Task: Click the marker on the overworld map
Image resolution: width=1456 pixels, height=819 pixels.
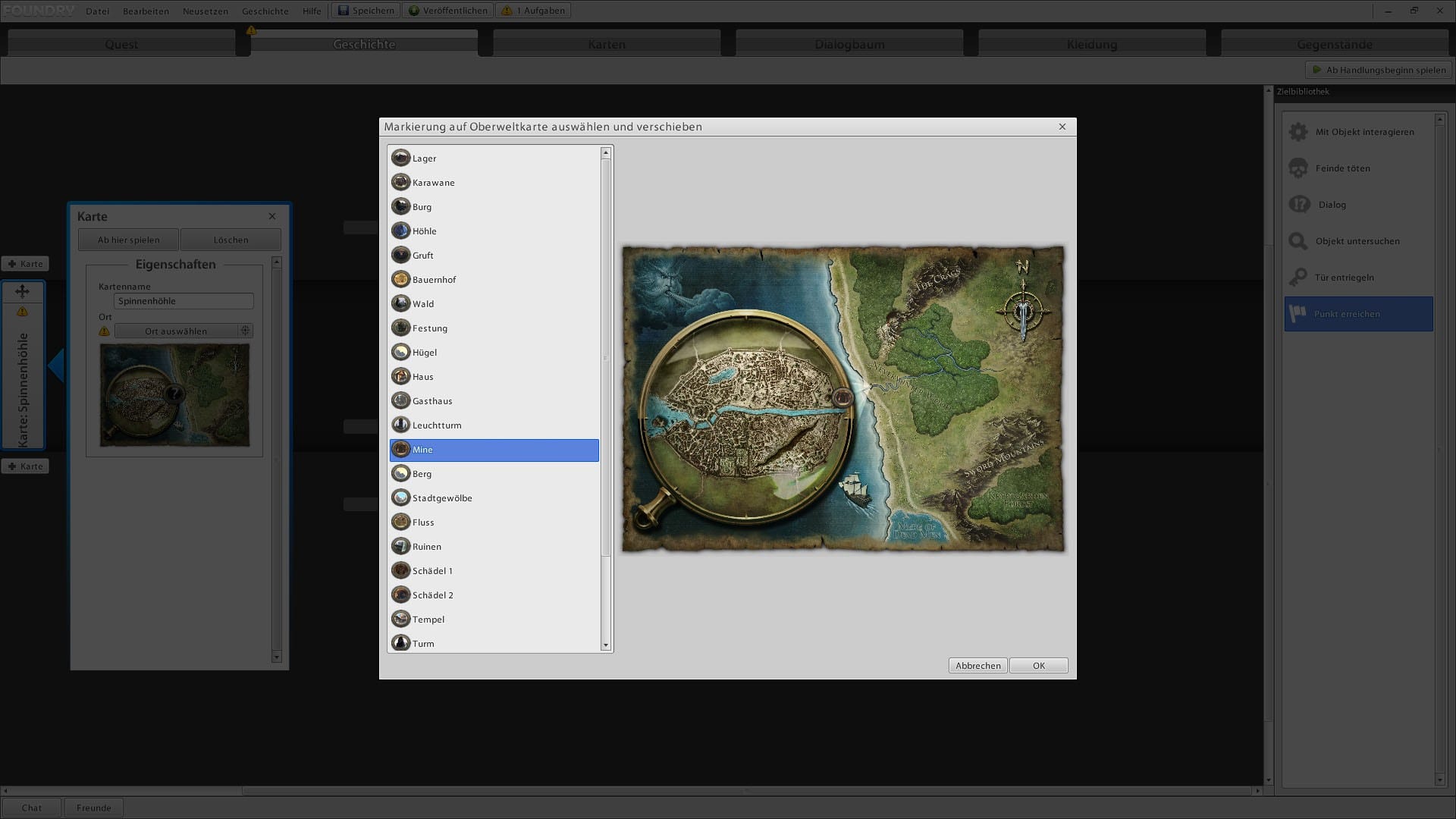Action: tap(842, 397)
